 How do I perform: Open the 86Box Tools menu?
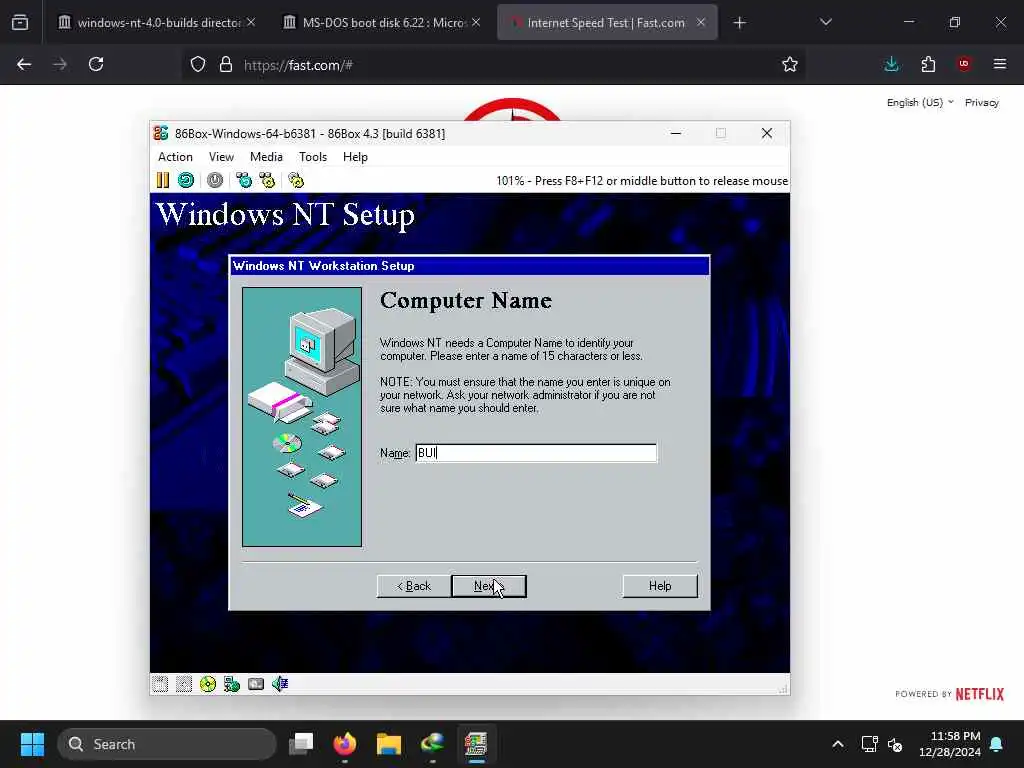[x=313, y=157]
